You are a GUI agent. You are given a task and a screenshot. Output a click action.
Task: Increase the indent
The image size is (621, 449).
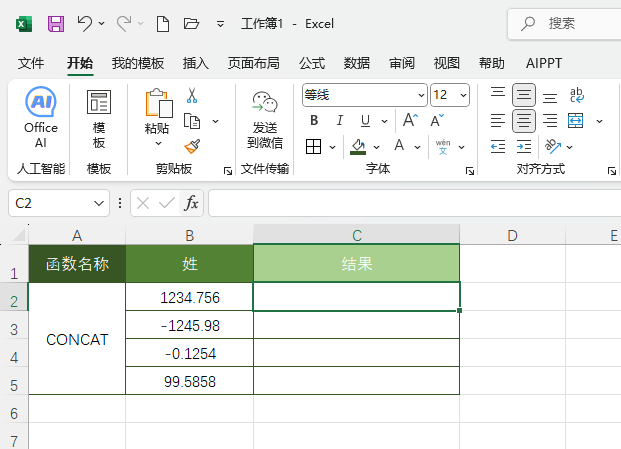pyautogui.click(x=524, y=147)
